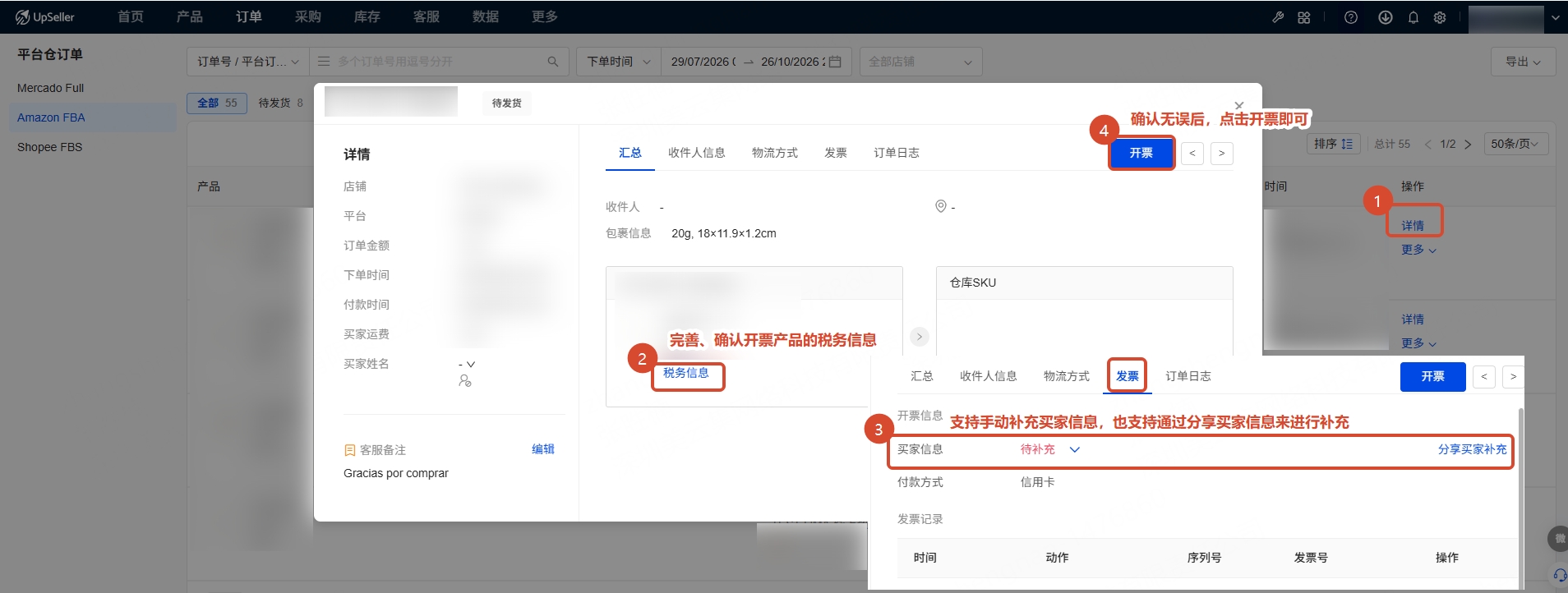
Task: Open the settings gear icon
Action: [1440, 17]
